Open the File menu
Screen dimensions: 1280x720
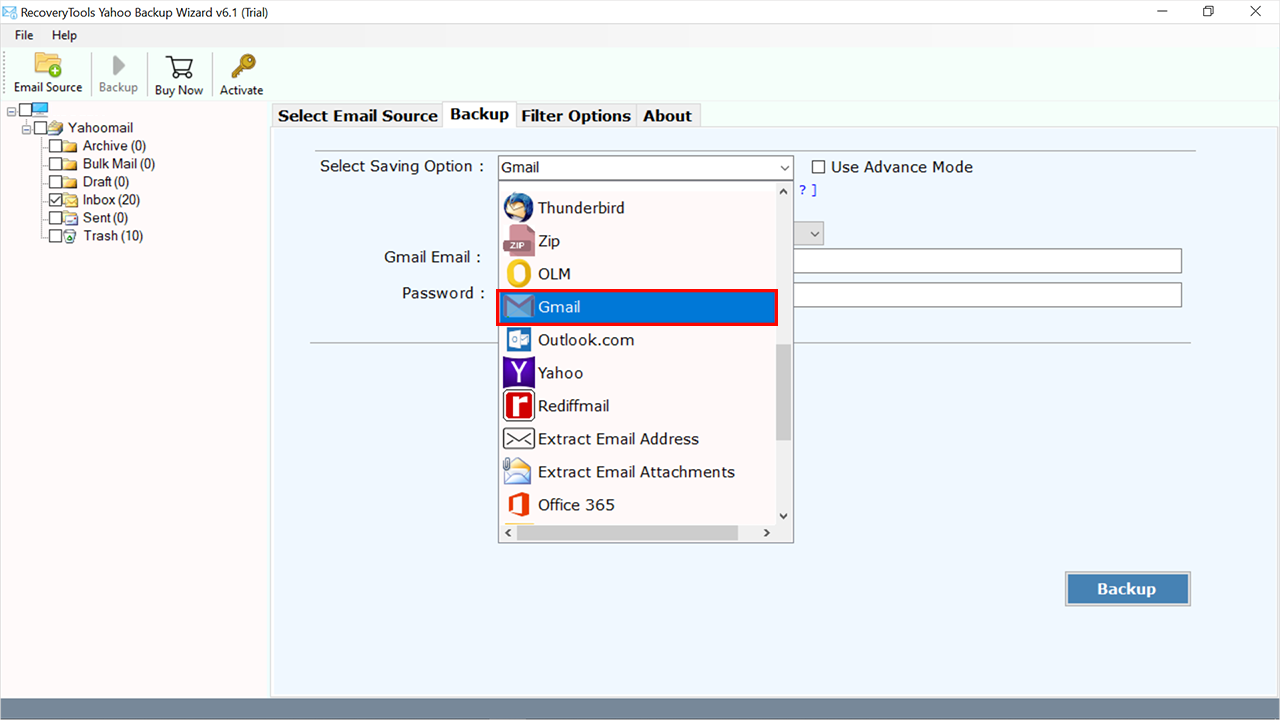[x=24, y=35]
